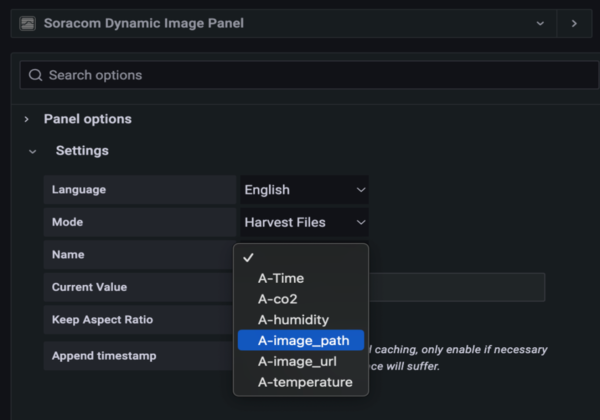Viewport: 600px width, 420px height.
Task: Select A-image_url from the list
Action: click(298, 361)
